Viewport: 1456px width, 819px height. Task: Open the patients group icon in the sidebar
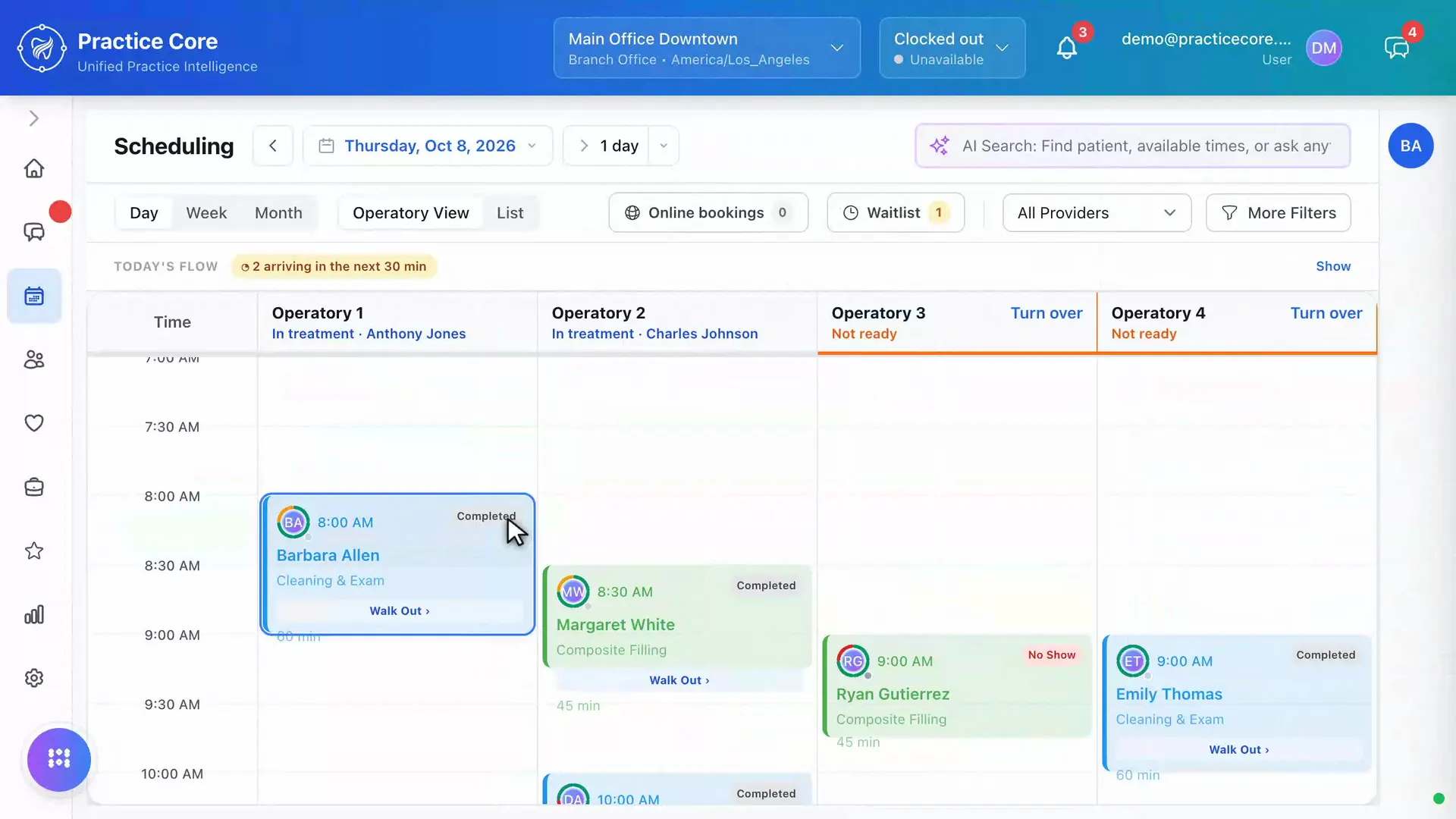click(x=34, y=359)
